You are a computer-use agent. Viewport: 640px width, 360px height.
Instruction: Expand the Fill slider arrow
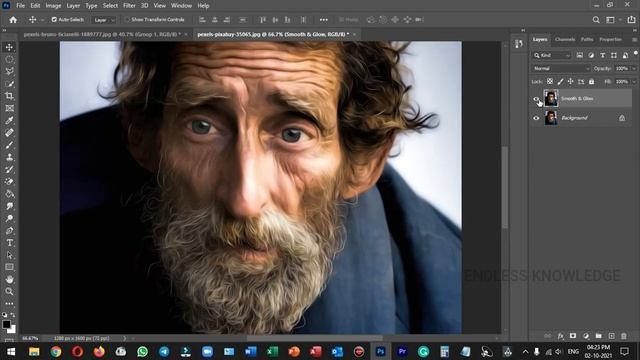(634, 82)
